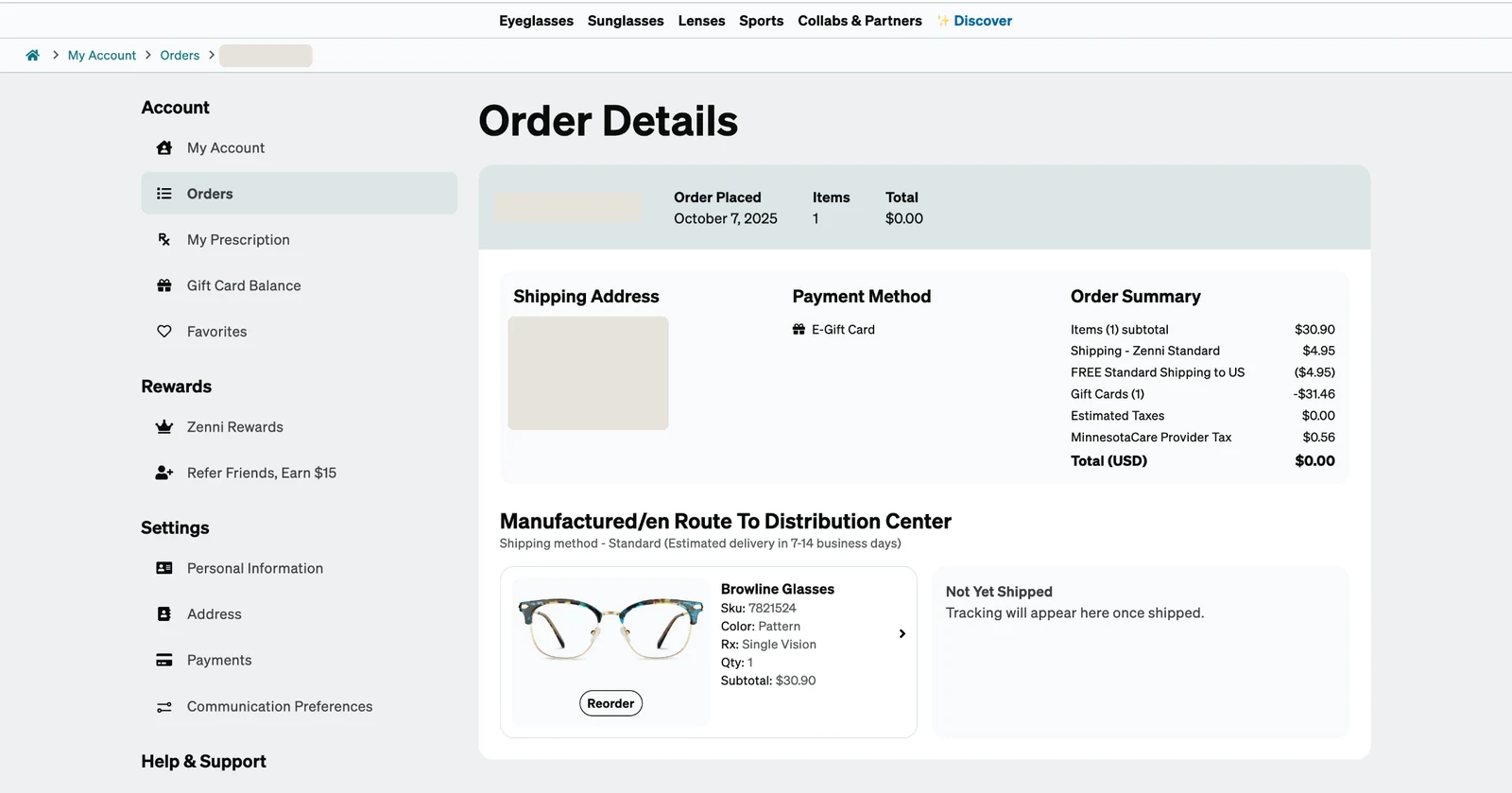Open the Lenses menu
Screen dimensions: 1512x793
click(x=701, y=21)
